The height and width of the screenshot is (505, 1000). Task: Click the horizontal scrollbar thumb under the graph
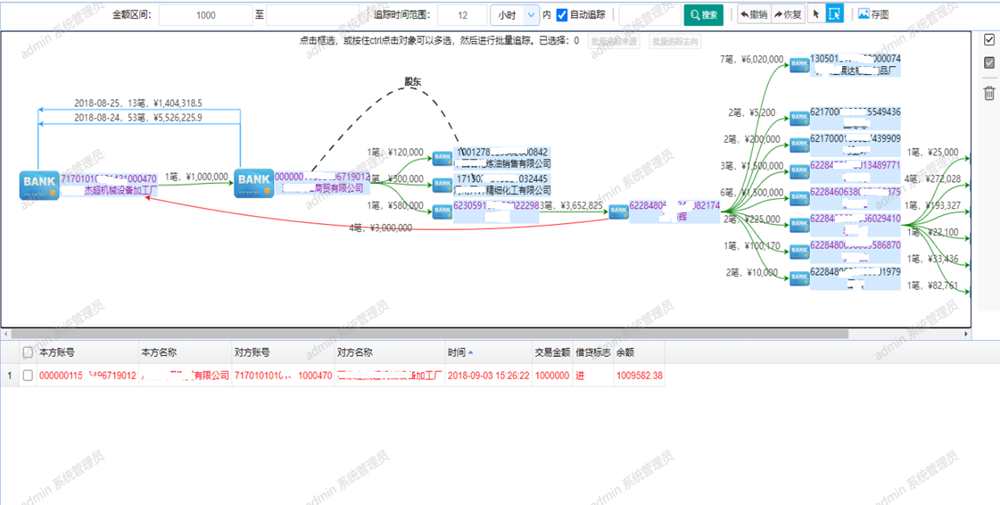[x=430, y=333]
